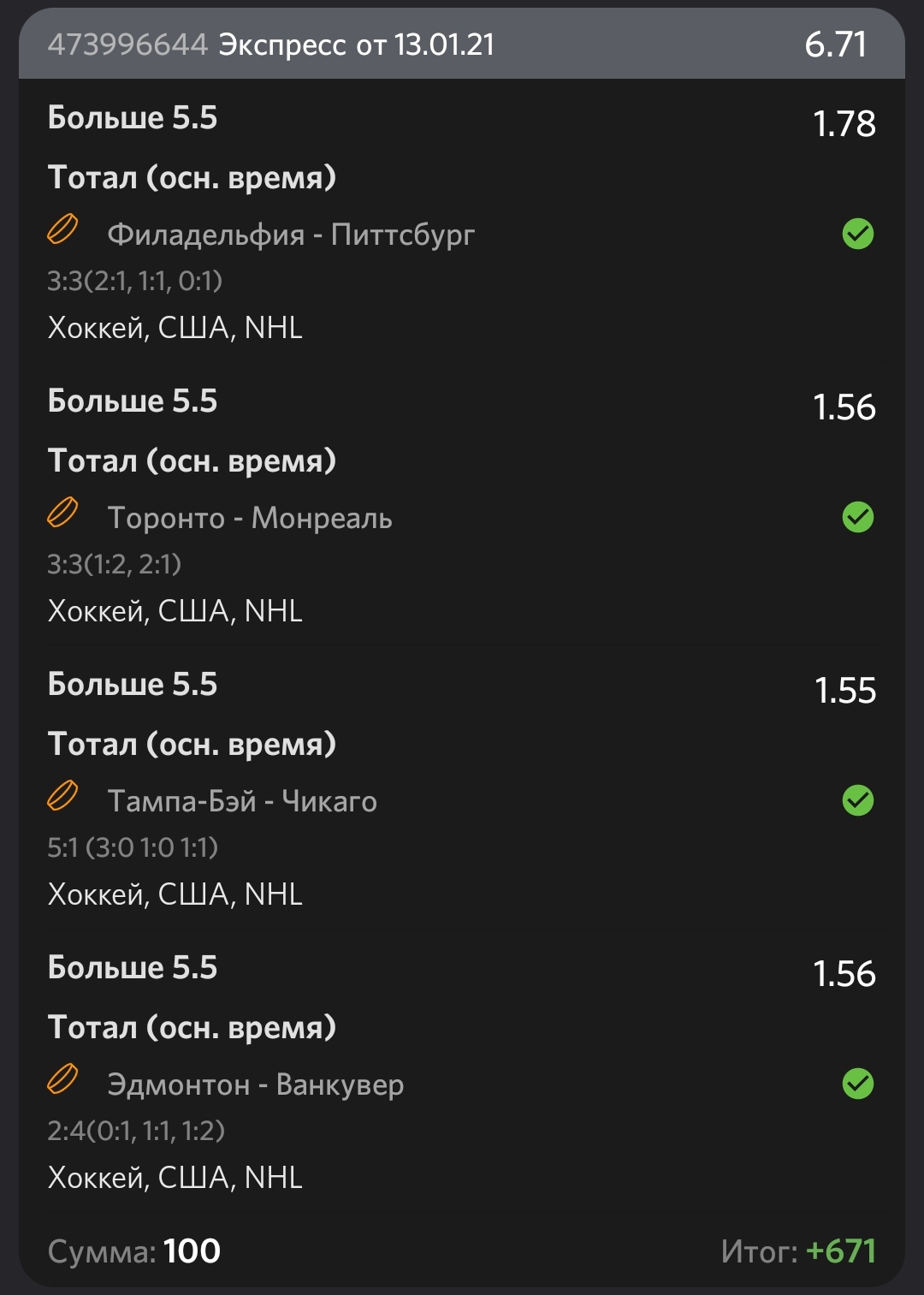Open the Филадельфия - Питтсбург match

(x=291, y=235)
